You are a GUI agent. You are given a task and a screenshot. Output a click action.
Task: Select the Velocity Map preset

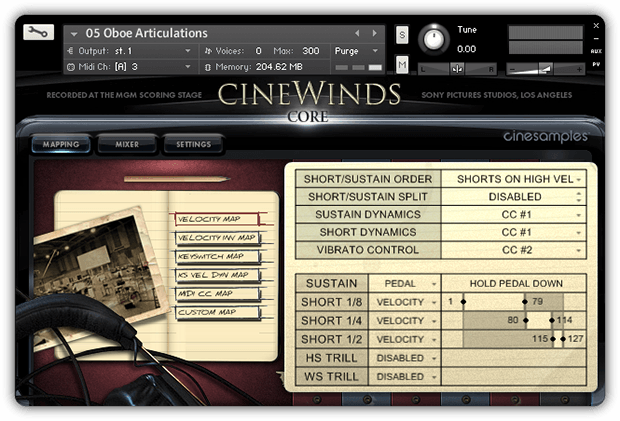217,219
